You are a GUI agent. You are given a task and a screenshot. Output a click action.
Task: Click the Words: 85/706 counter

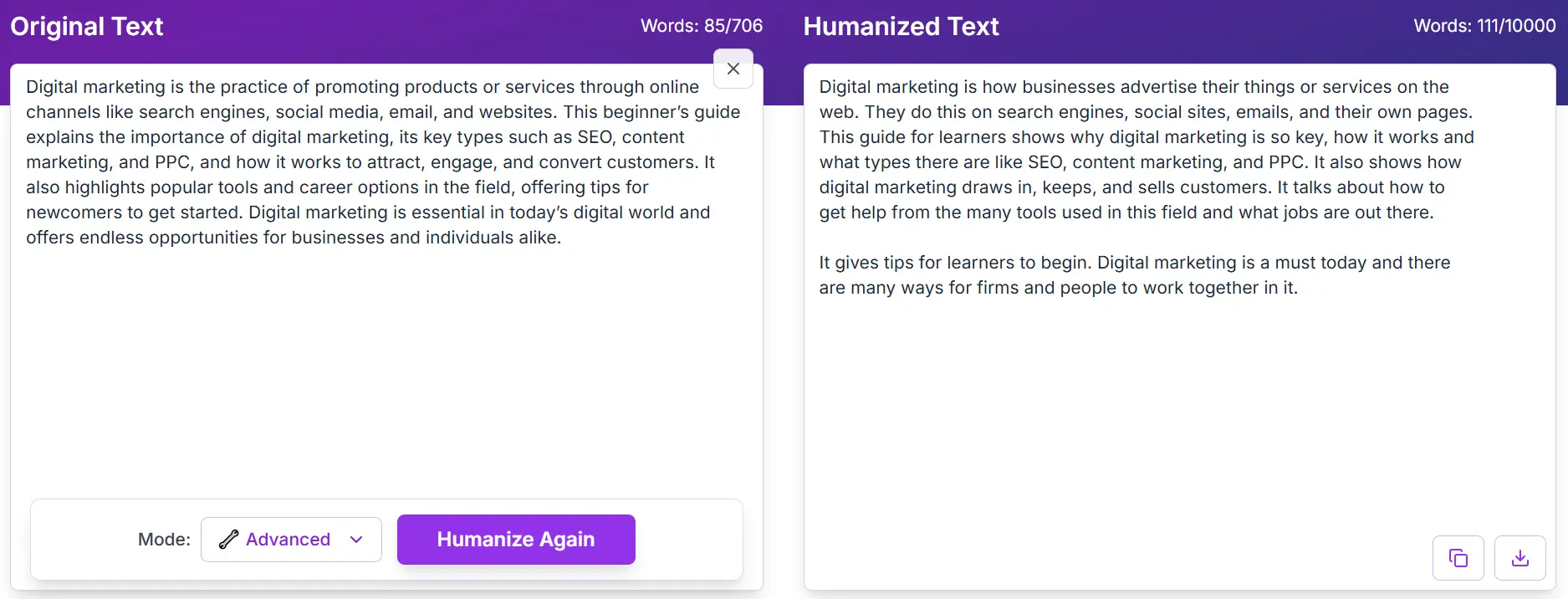point(701,26)
